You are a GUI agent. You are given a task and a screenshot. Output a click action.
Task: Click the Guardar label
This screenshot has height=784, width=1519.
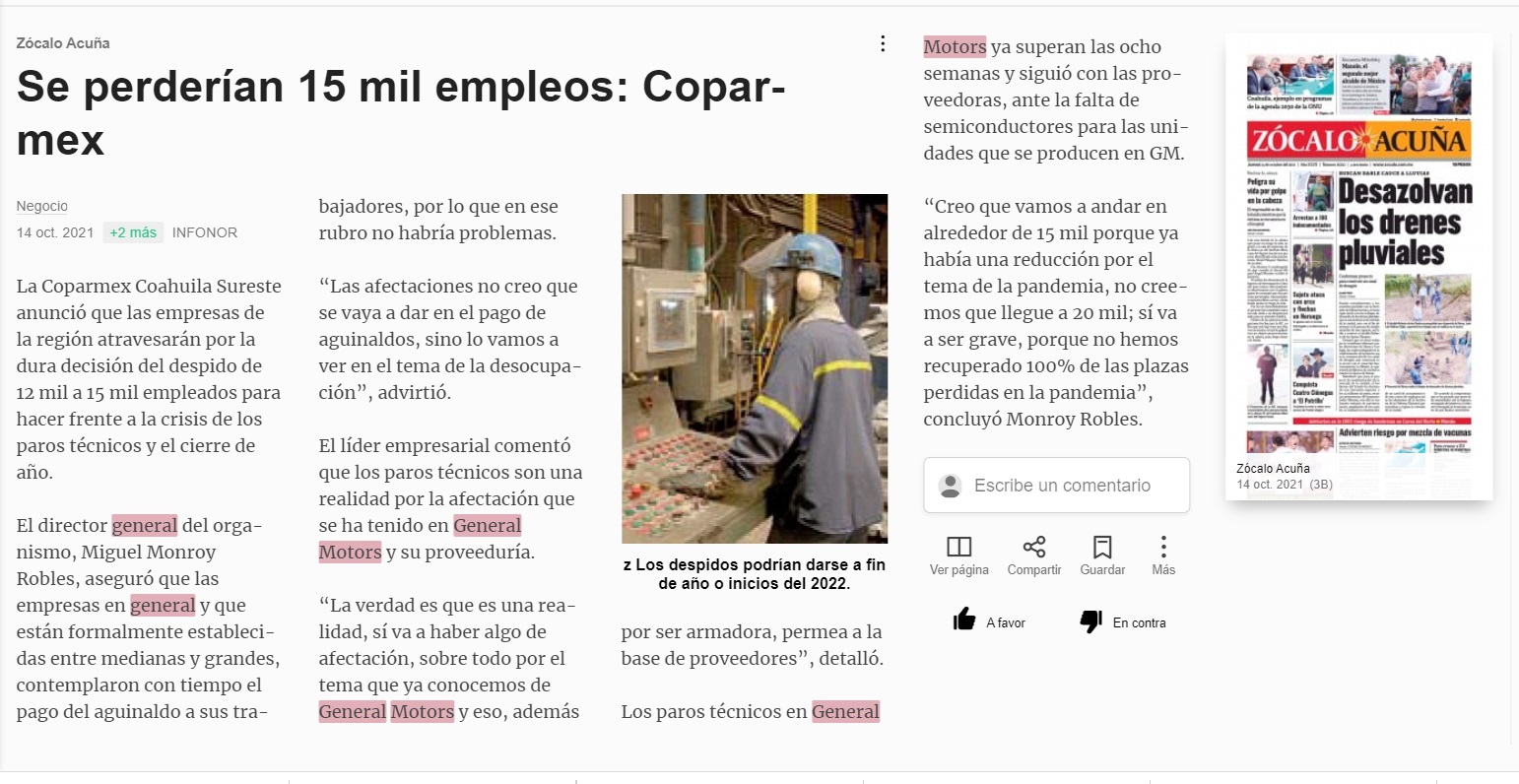[x=1102, y=570]
